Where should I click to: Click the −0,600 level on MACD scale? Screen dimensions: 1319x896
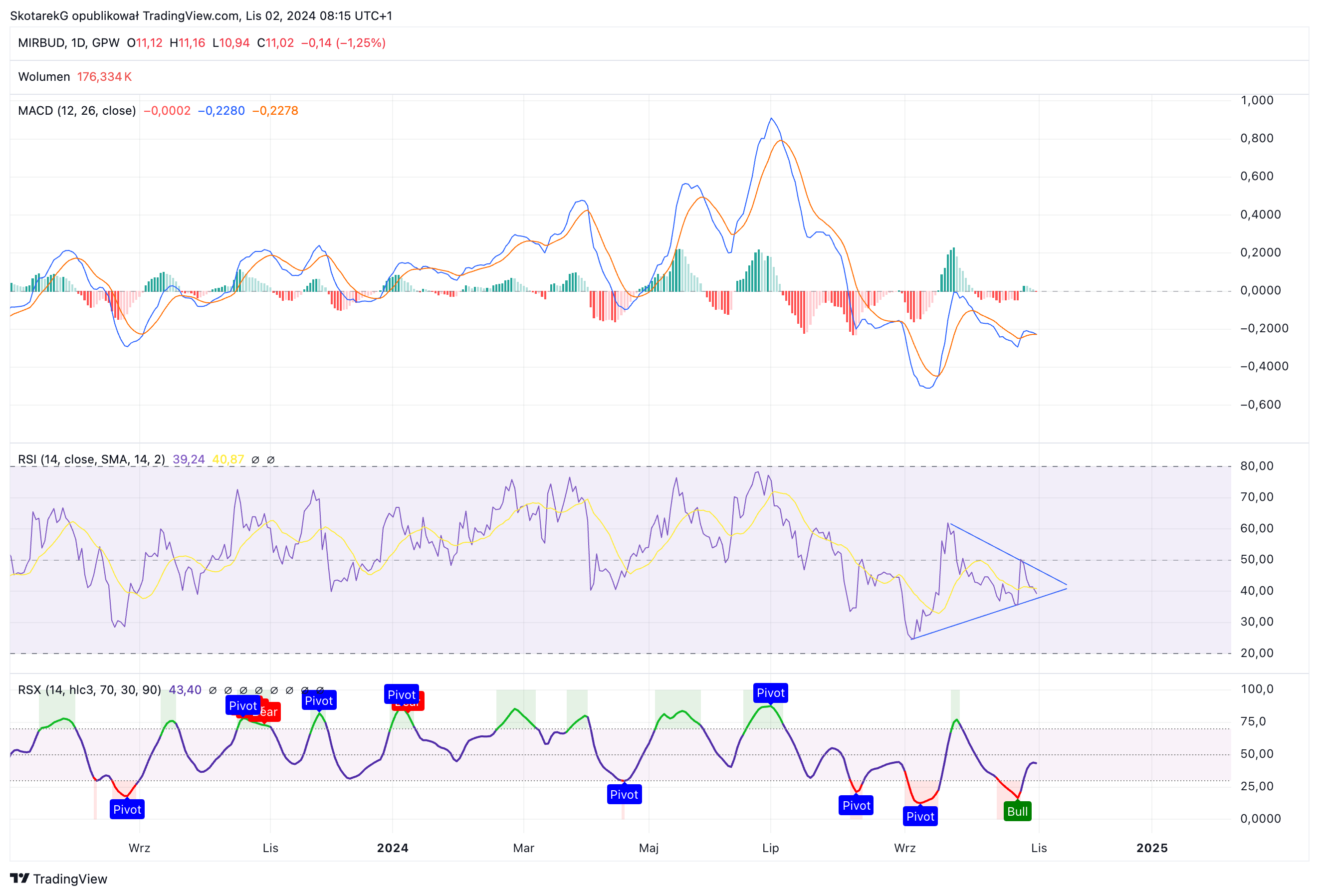point(1260,405)
